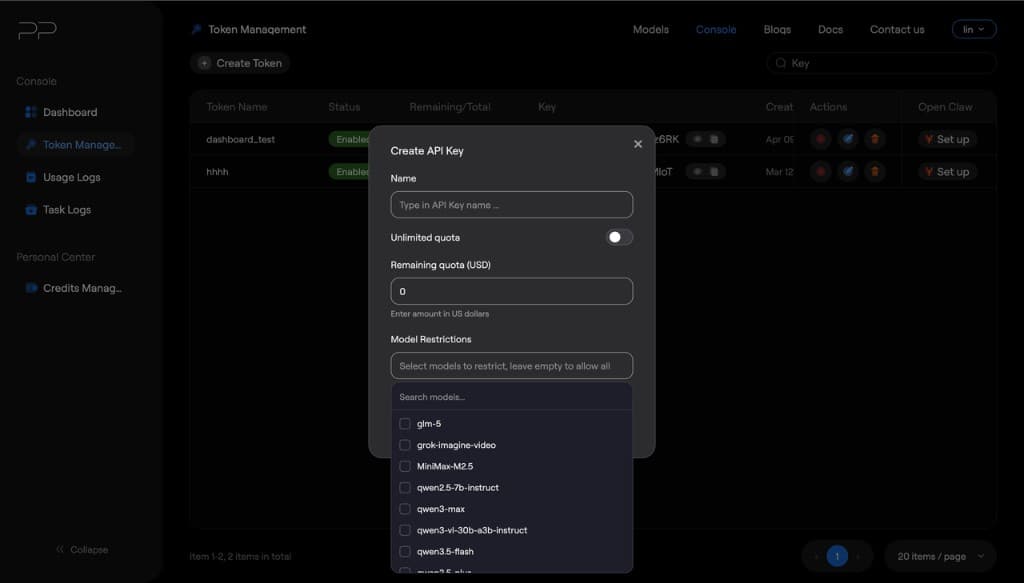Click the hhhh token name cell
Viewport: 1024px width, 583px height.
point(217,172)
